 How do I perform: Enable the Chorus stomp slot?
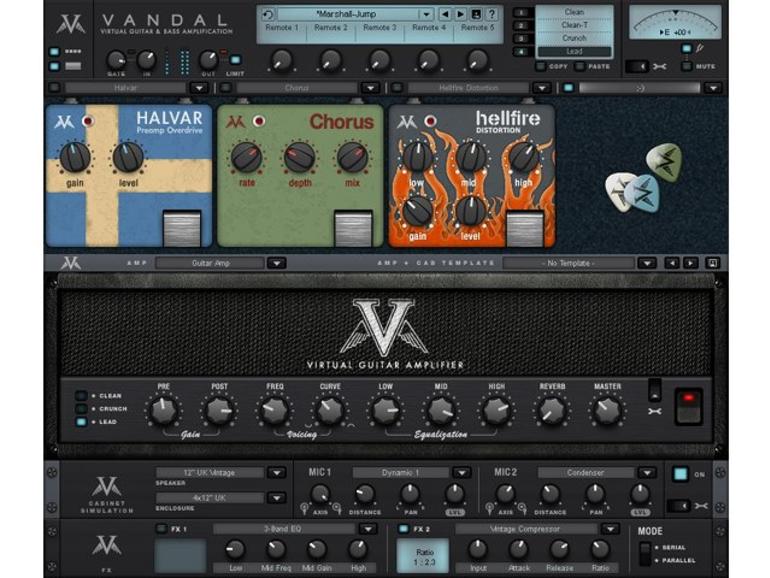tap(226, 88)
